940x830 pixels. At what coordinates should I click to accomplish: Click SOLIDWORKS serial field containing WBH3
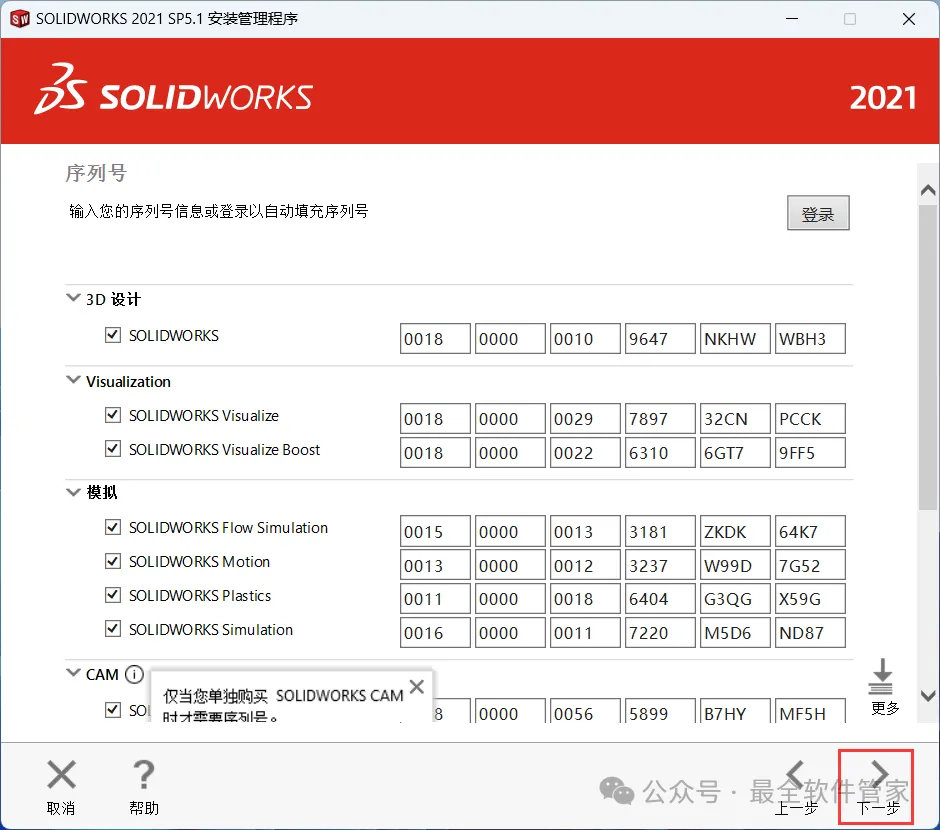coord(810,339)
